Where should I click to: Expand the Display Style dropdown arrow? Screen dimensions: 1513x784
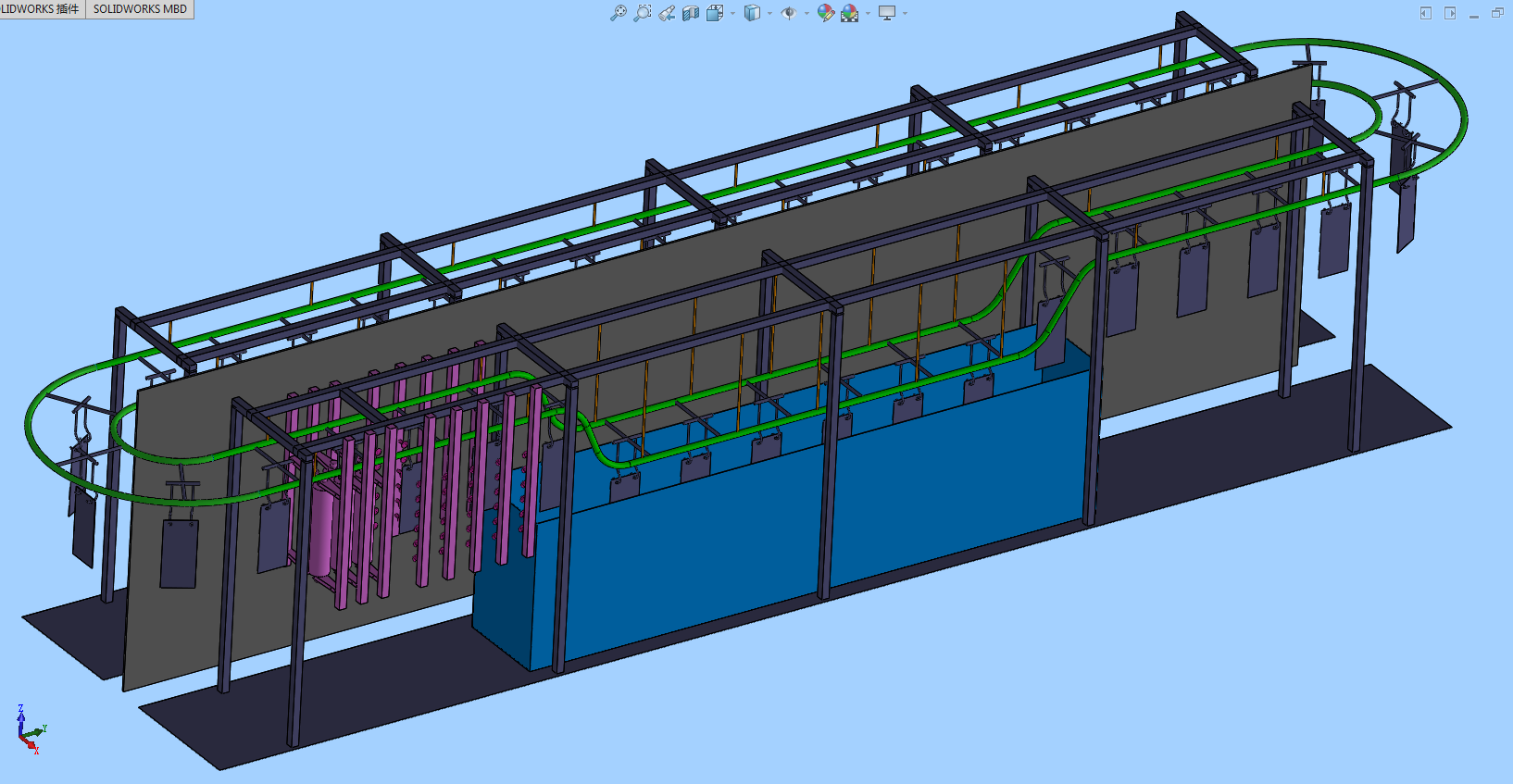(x=769, y=13)
